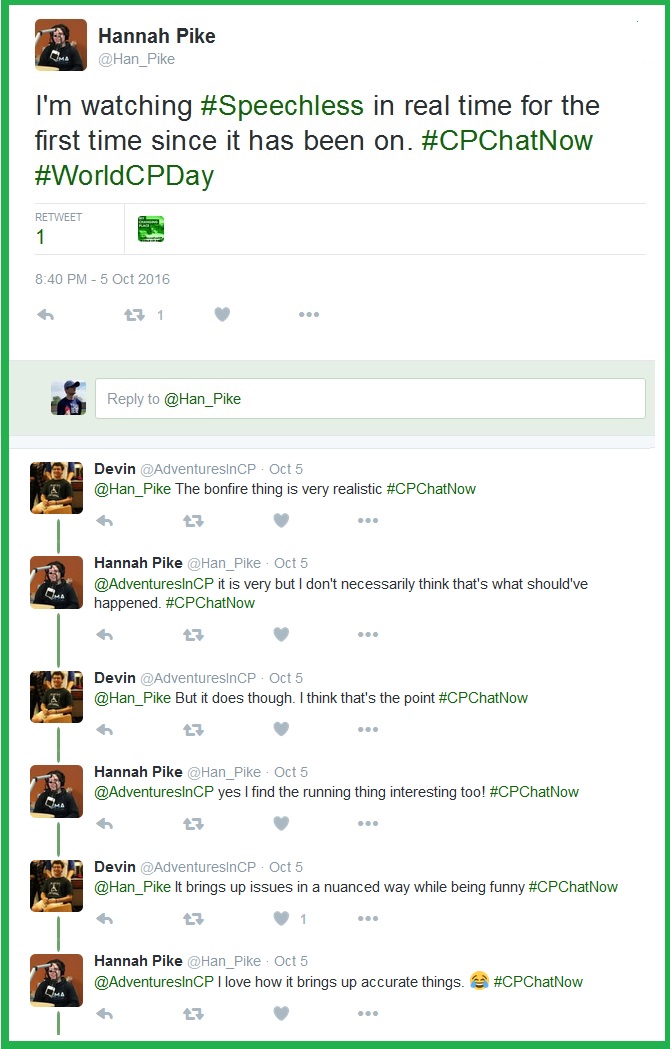The image size is (670, 1049).
Task: Like the "running thing interesting" tweet
Action: pyautogui.click(x=281, y=824)
